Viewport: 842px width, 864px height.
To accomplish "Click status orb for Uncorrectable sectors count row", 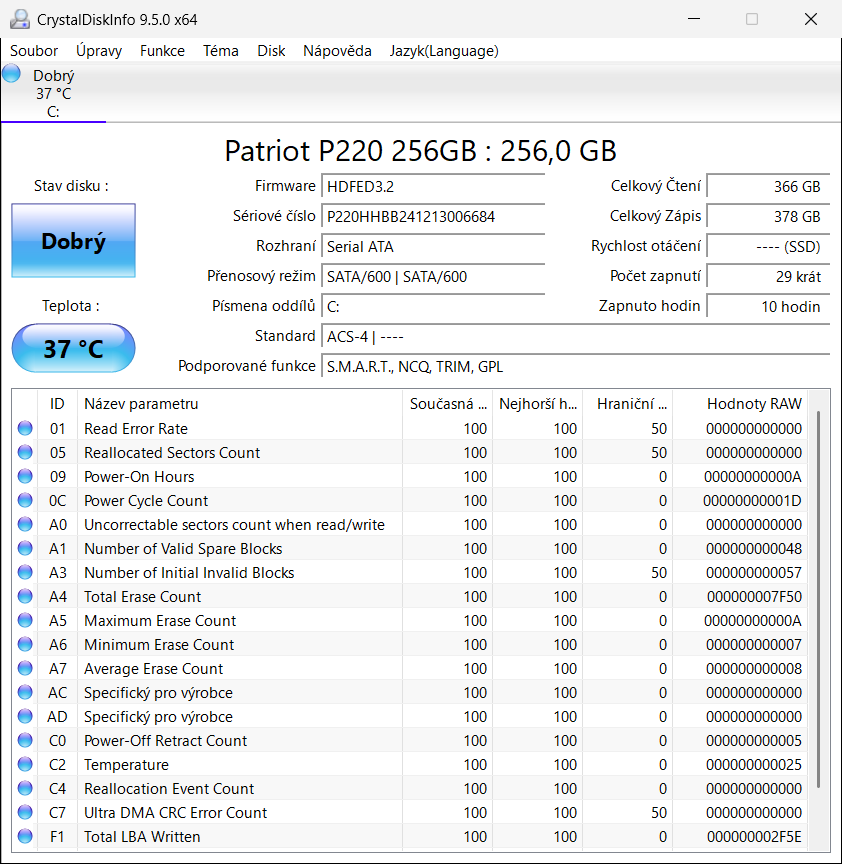I will point(25,524).
